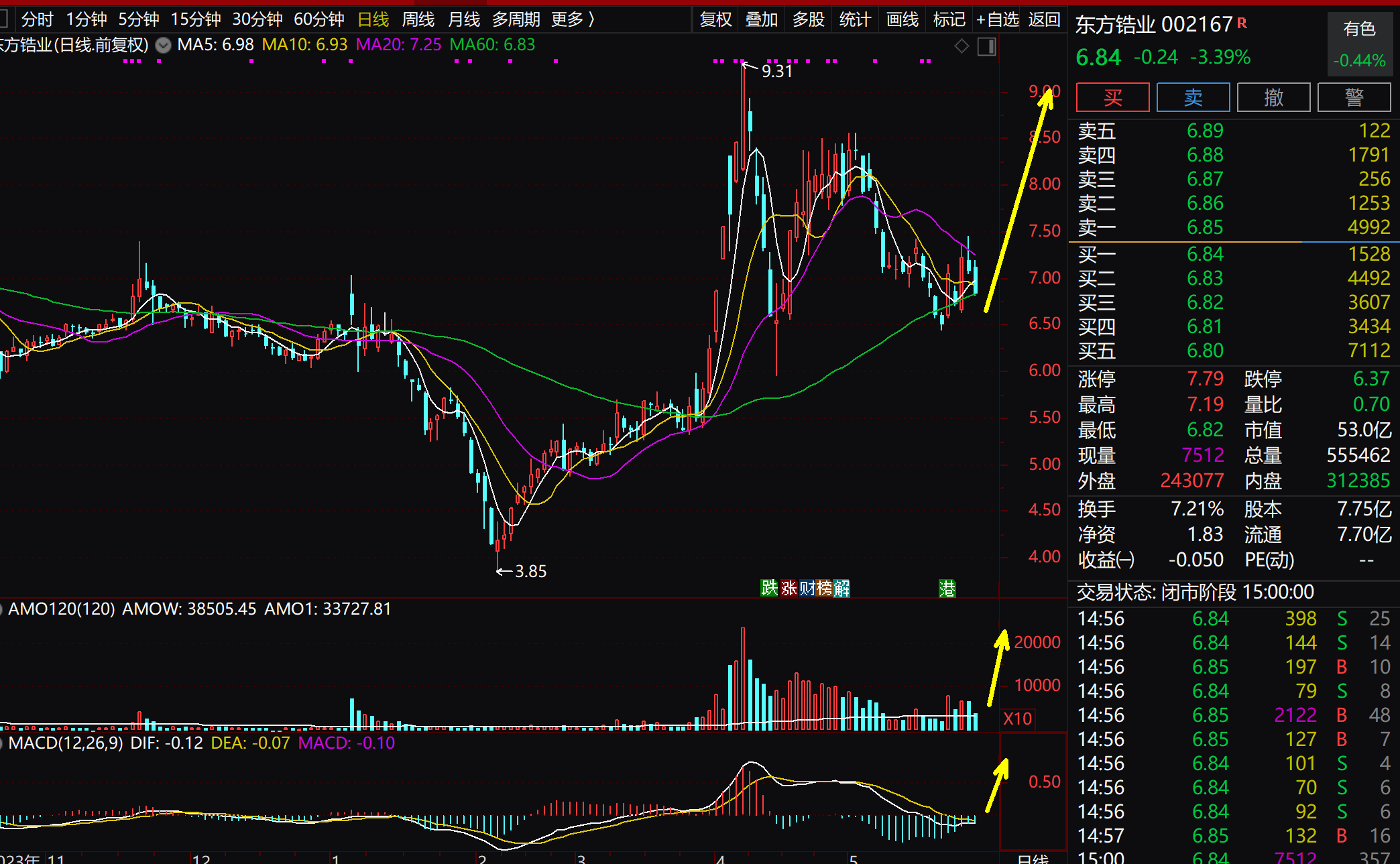Click the MA60: 6.83 indicator label
Screen dimensions: 1400x864
tap(492, 45)
